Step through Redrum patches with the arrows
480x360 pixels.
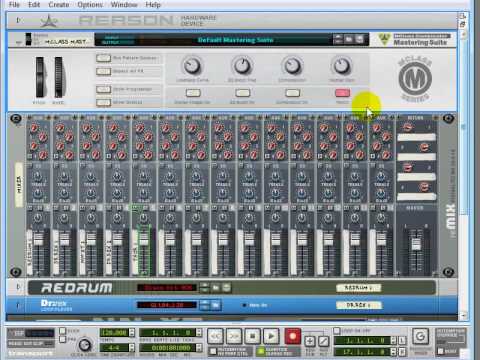click(205, 287)
